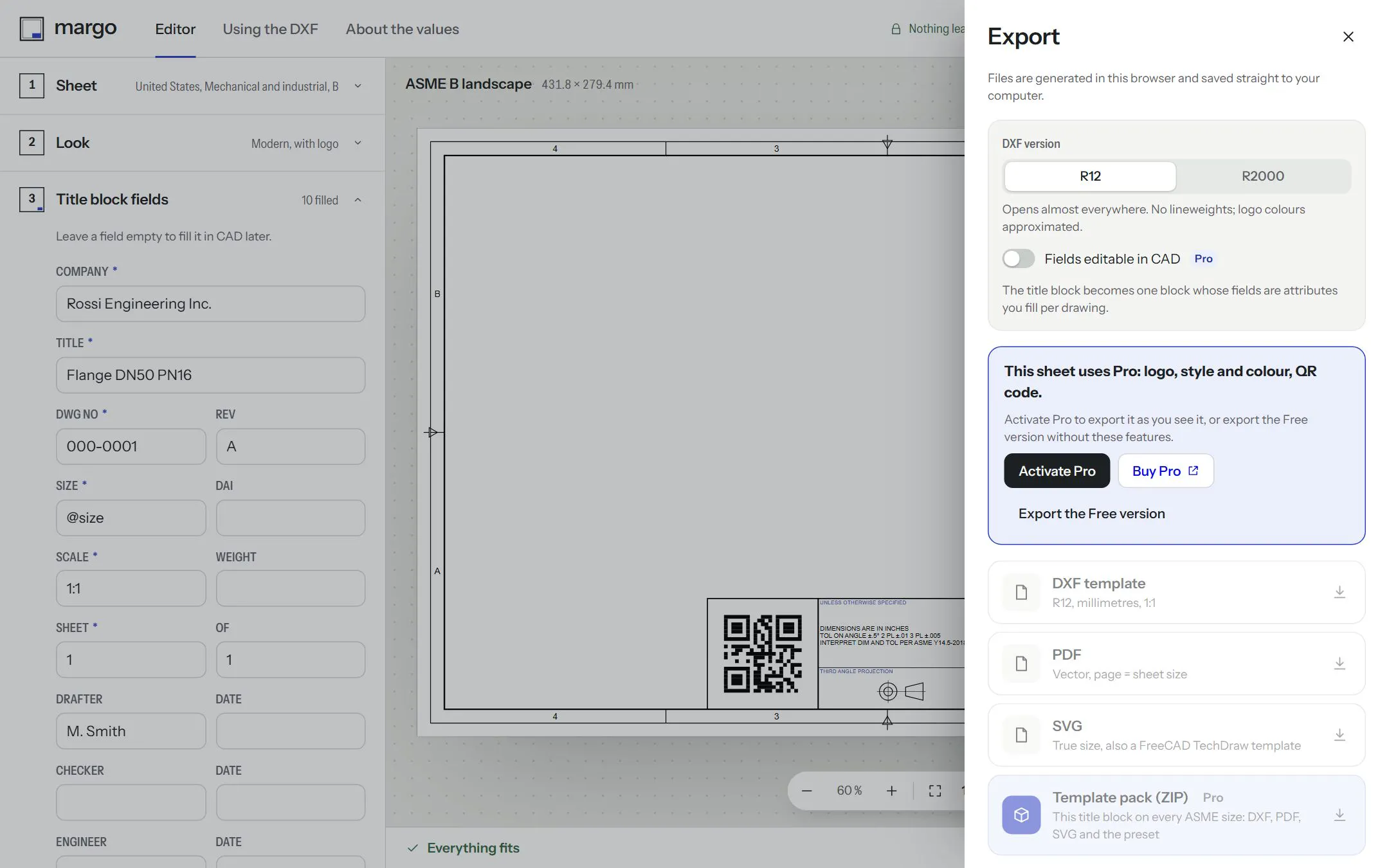Click the 431.8 × 279.4 mm size text
Screen dimensions: 1389x868
[587, 84]
